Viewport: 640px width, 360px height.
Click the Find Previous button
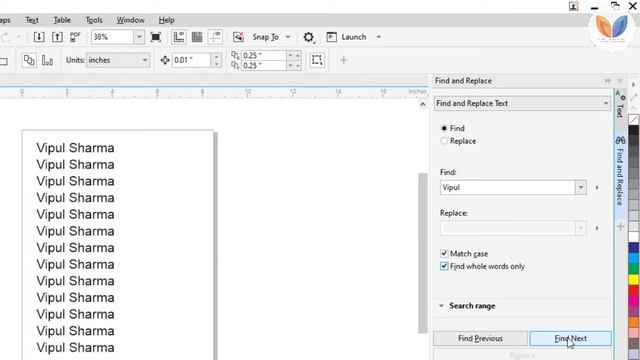click(480, 338)
